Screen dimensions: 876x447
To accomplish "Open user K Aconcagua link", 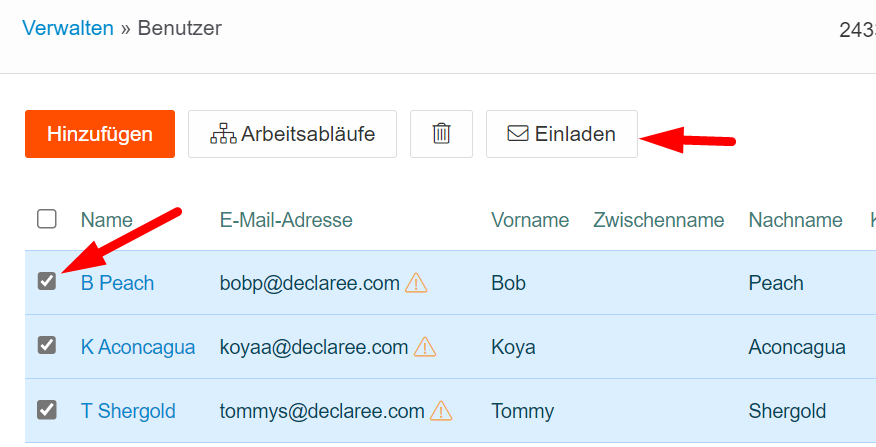I will [138, 347].
